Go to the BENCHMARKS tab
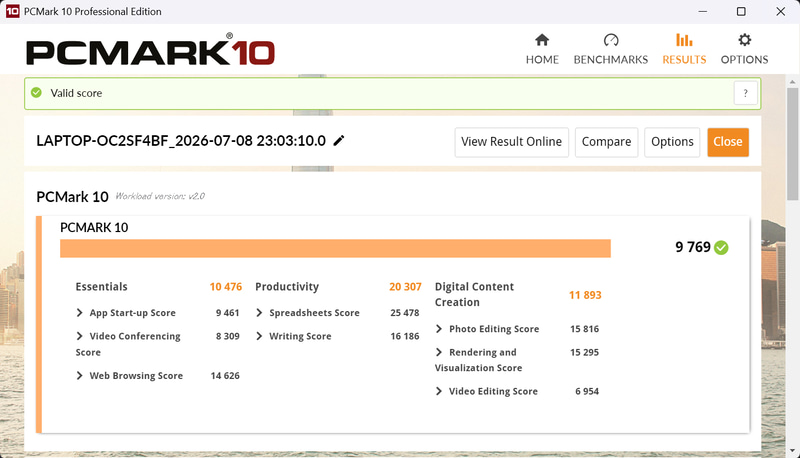Viewport: 800px width, 458px height. (611, 49)
